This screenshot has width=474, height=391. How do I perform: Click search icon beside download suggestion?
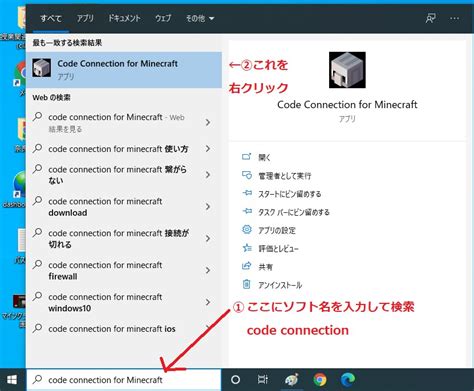click(x=37, y=201)
